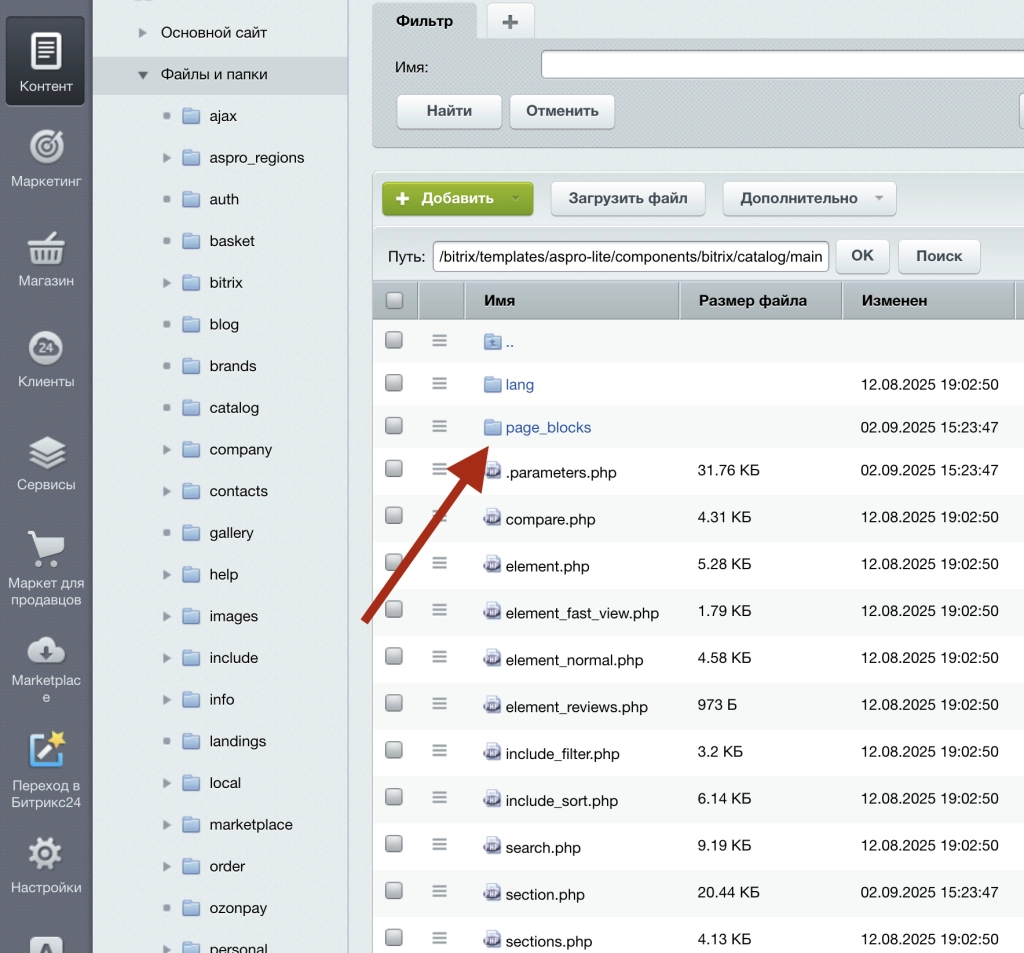Check the select-all checkbox in table header
1024x953 pixels.
(x=394, y=300)
